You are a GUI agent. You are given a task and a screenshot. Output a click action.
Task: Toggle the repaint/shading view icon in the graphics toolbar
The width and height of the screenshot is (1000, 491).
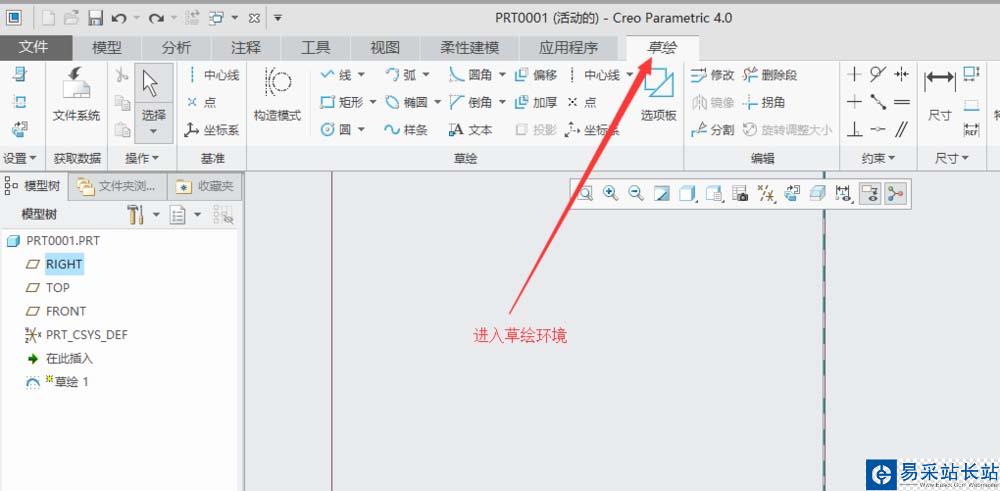point(662,193)
